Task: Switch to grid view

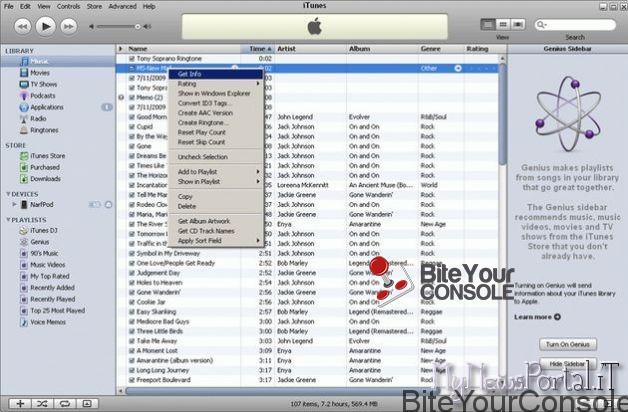Action: 503,25
